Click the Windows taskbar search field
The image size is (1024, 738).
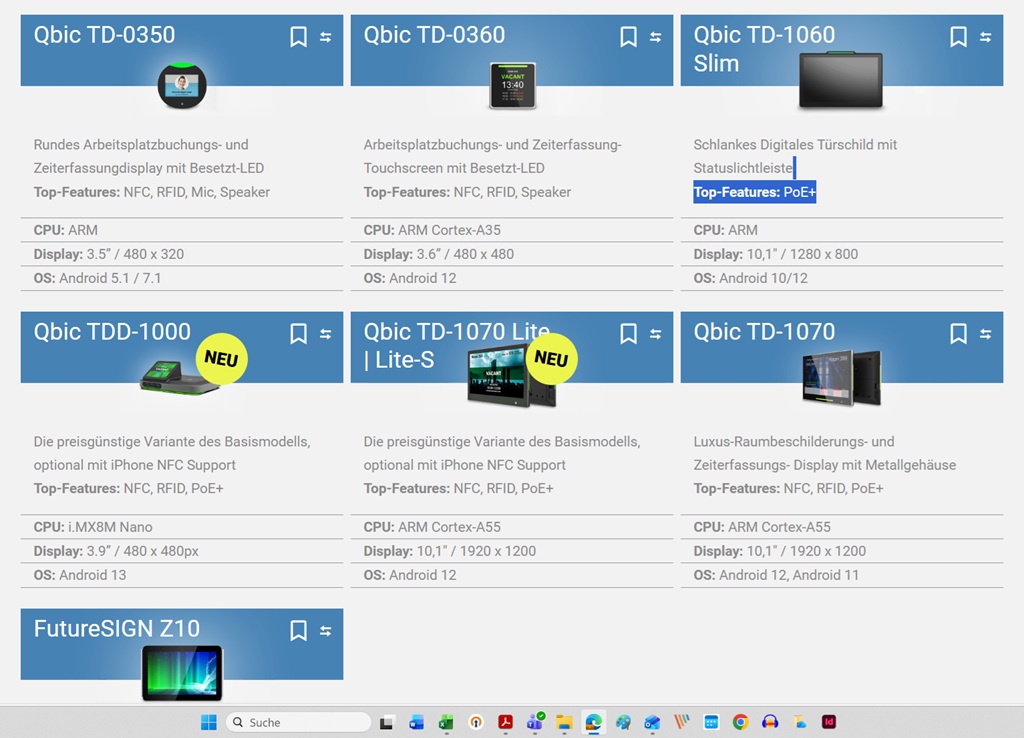click(x=298, y=722)
